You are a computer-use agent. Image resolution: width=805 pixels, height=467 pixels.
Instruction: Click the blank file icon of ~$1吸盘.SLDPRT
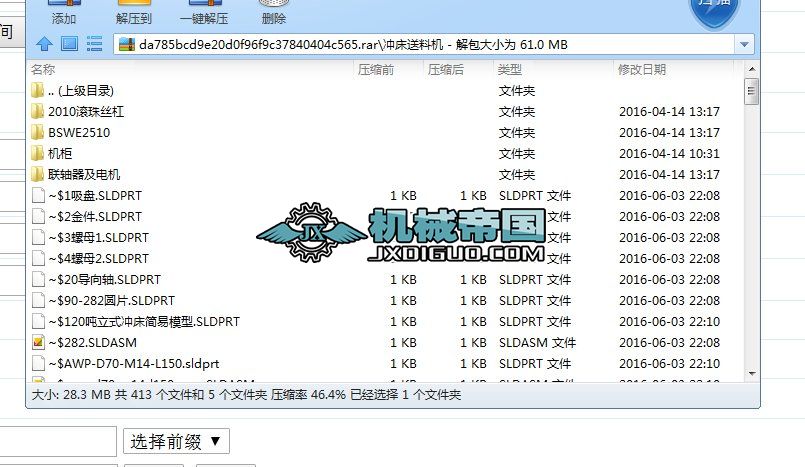tap(38, 196)
